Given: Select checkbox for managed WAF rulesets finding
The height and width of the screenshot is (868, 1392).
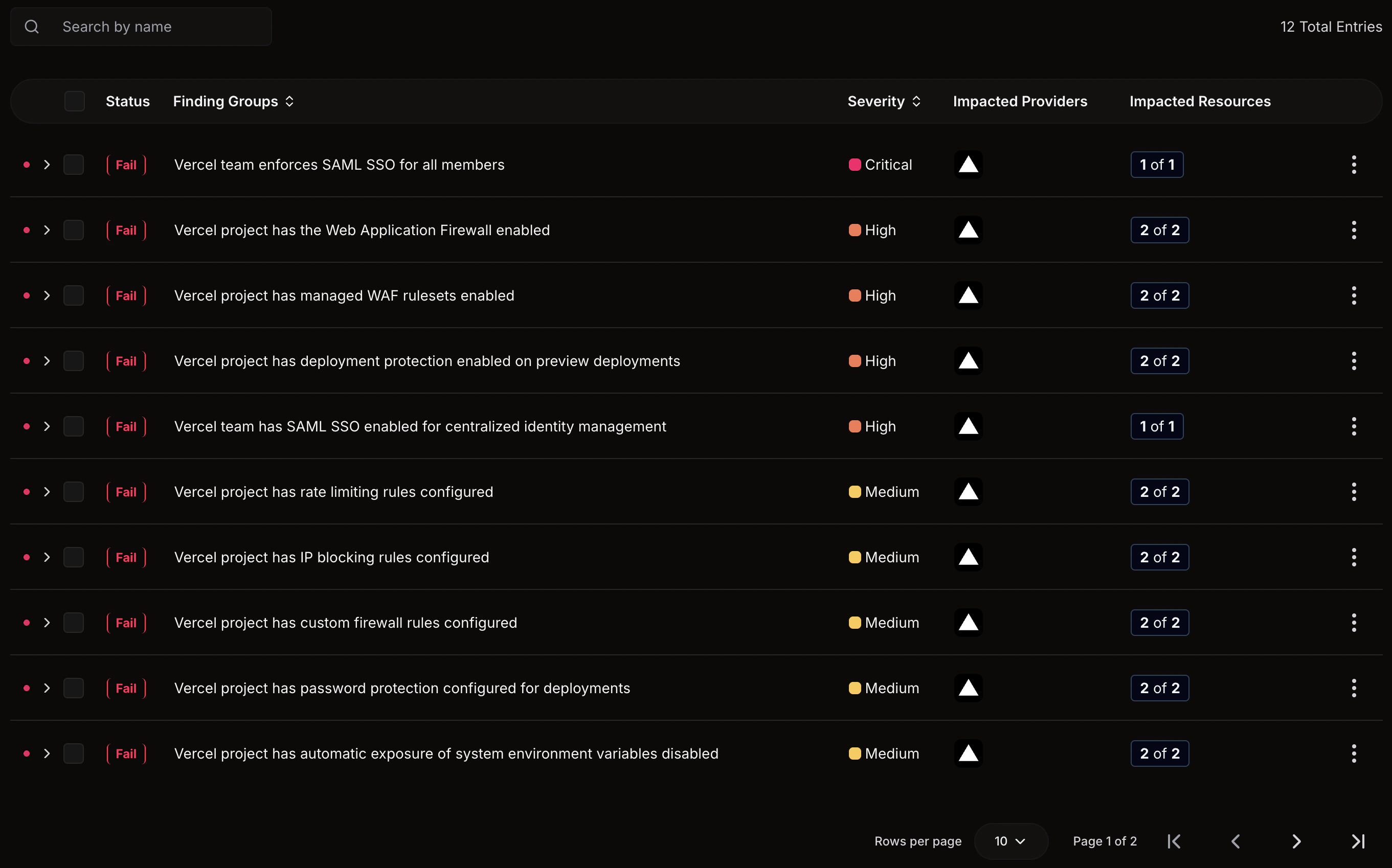Looking at the screenshot, I should point(74,295).
